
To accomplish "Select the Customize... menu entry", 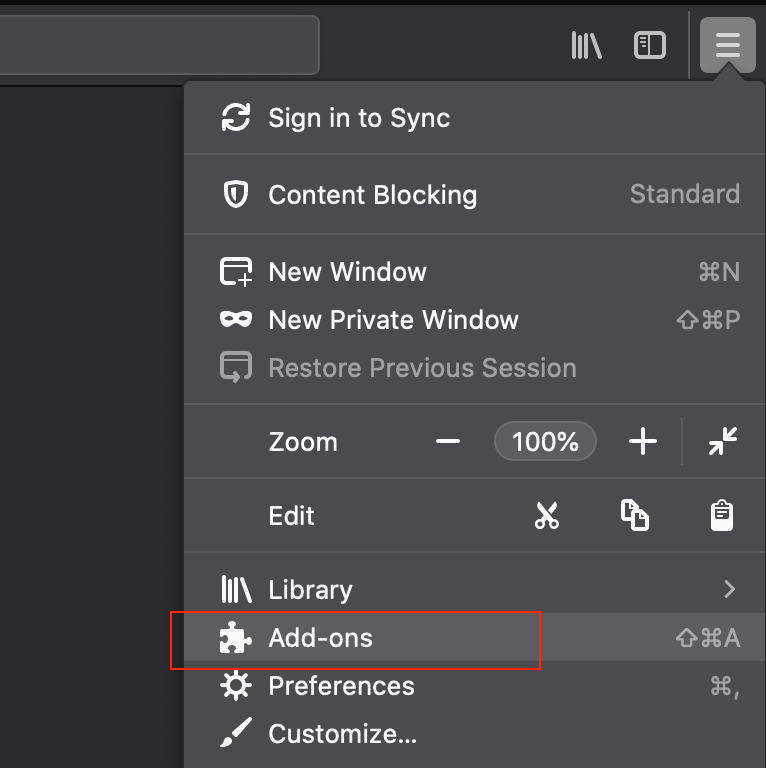I will (342, 734).
